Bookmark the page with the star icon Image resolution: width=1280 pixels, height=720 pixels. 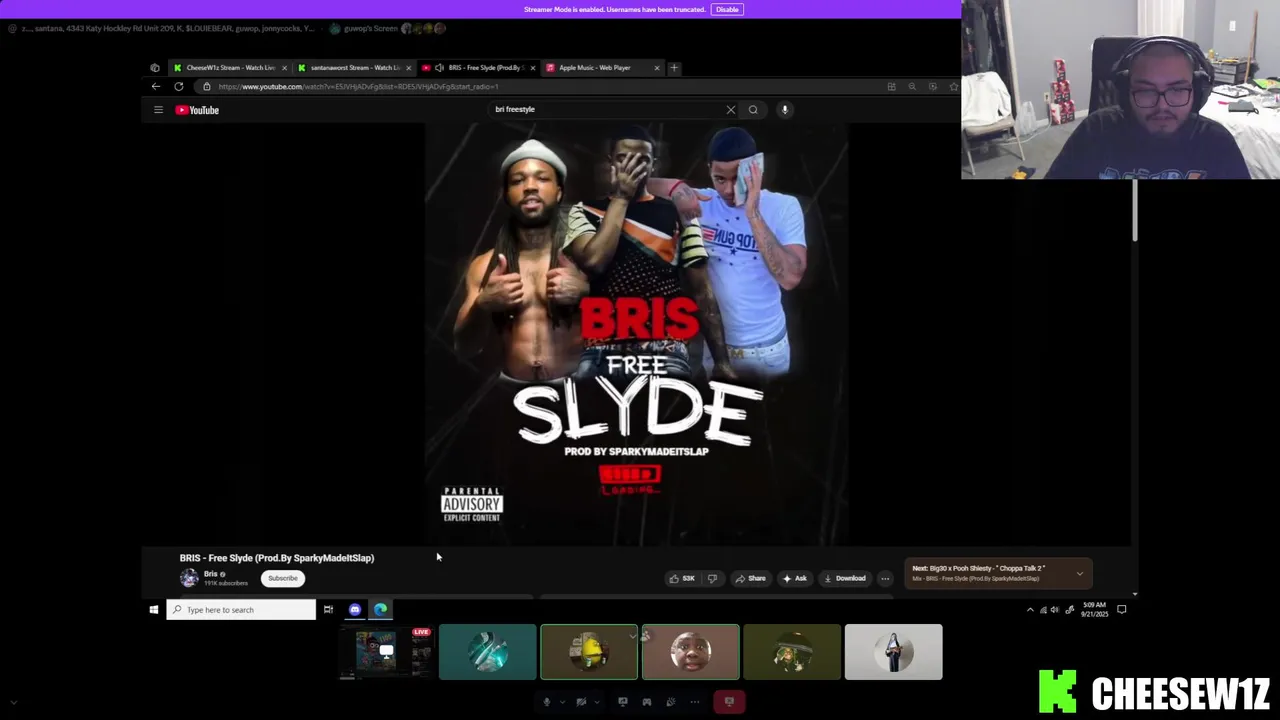pyautogui.click(x=953, y=87)
